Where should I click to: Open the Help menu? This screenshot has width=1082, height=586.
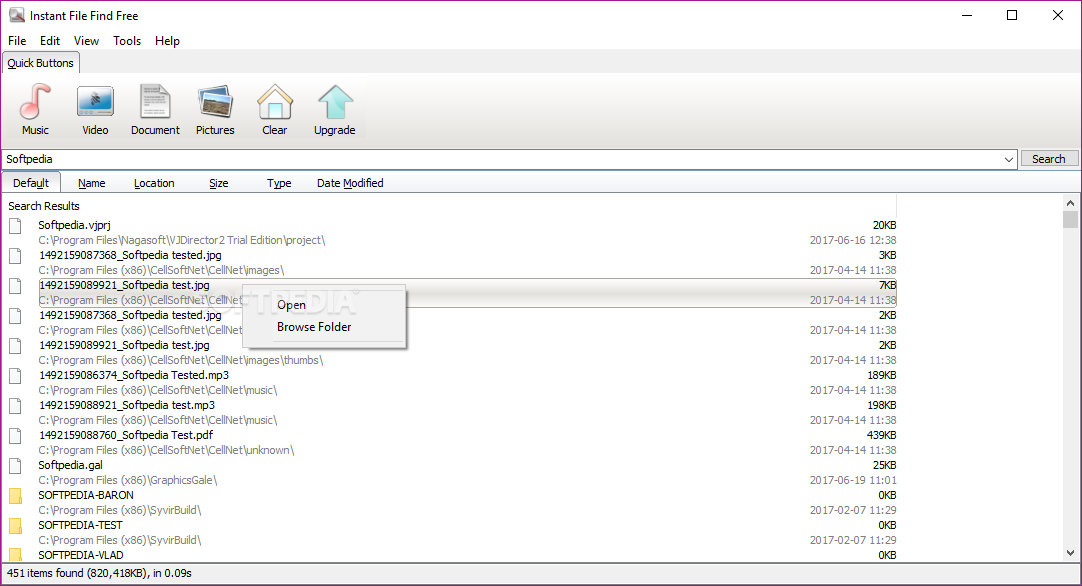167,41
